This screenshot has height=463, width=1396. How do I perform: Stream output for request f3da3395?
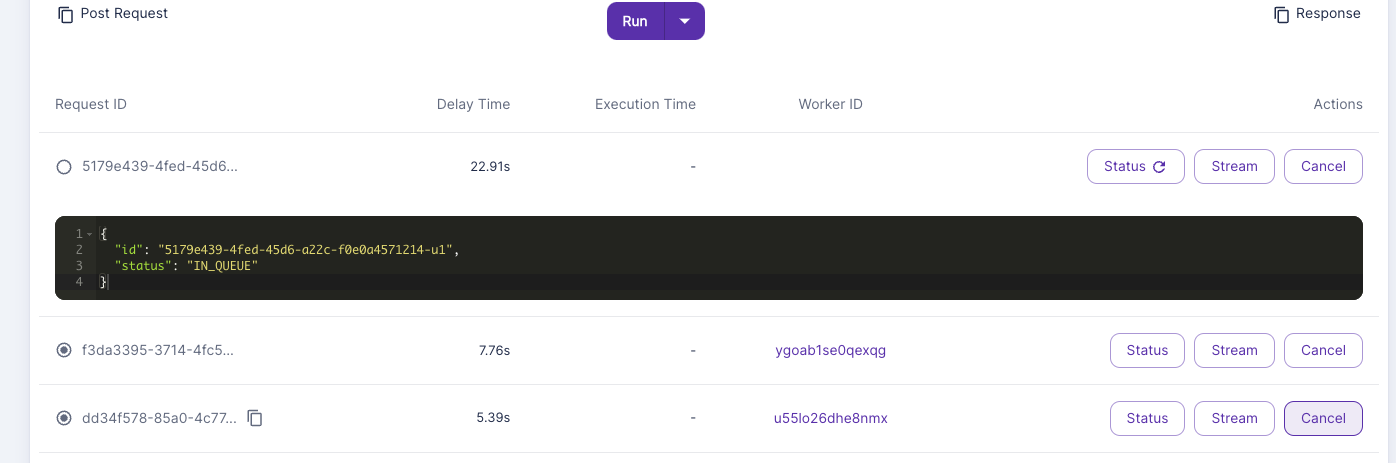[1234, 350]
